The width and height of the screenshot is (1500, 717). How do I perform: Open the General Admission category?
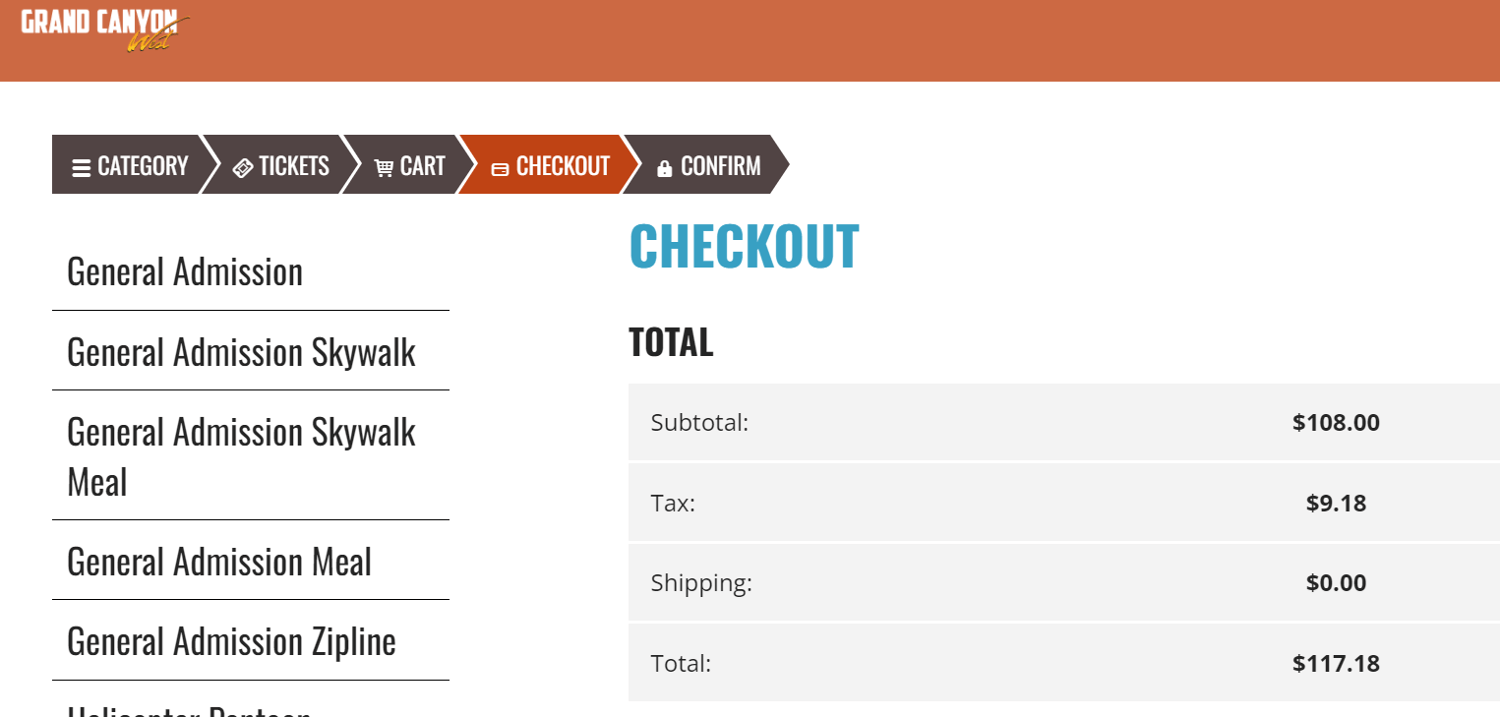click(x=184, y=271)
